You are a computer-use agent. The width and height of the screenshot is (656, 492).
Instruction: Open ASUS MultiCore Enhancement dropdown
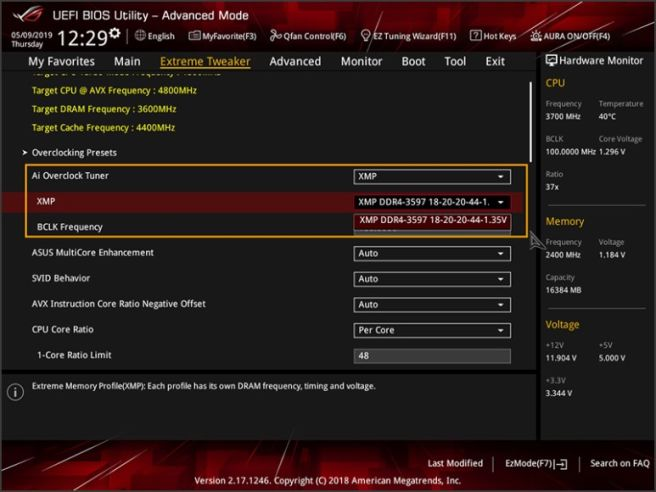pyautogui.click(x=432, y=254)
